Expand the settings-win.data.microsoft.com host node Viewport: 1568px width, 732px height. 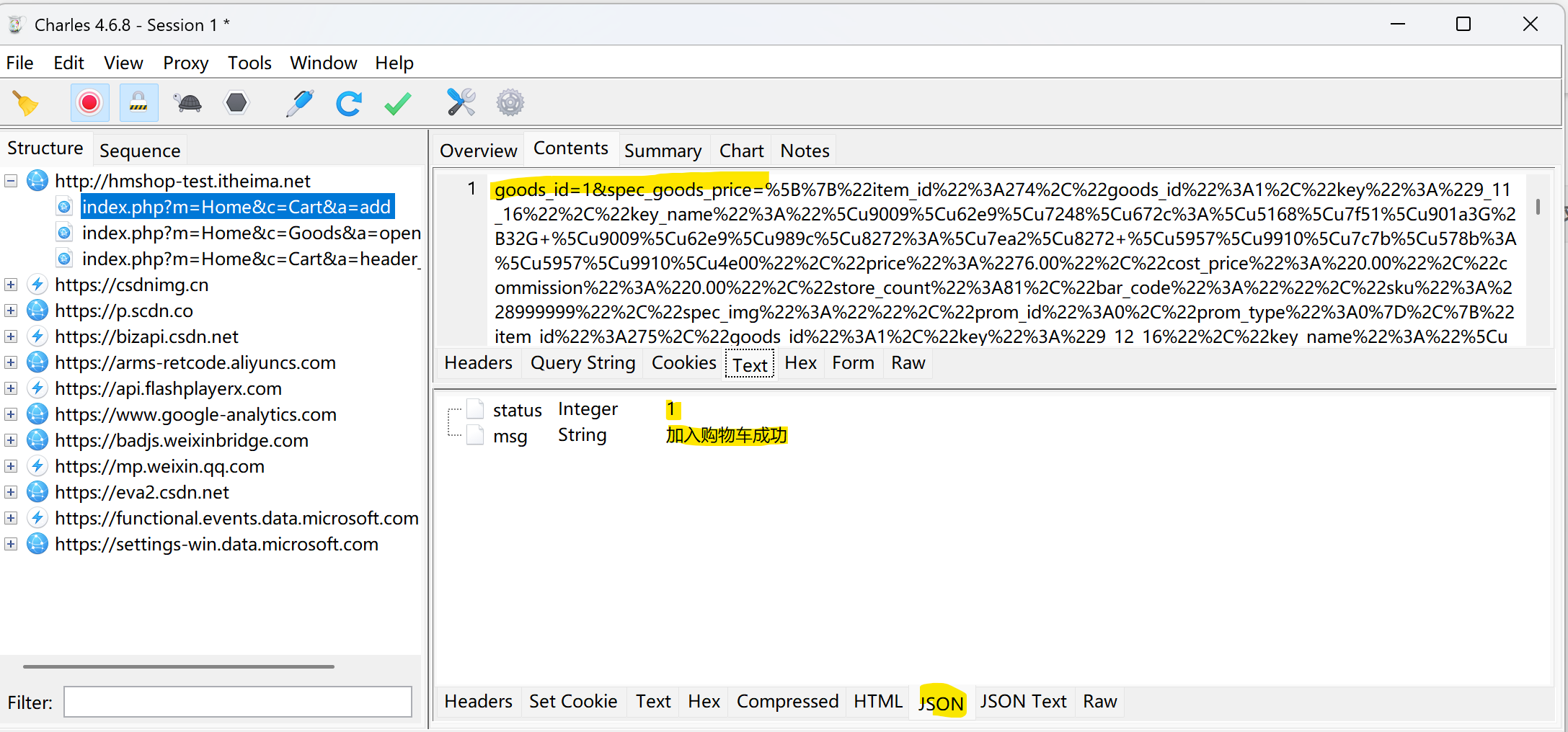tap(11, 544)
